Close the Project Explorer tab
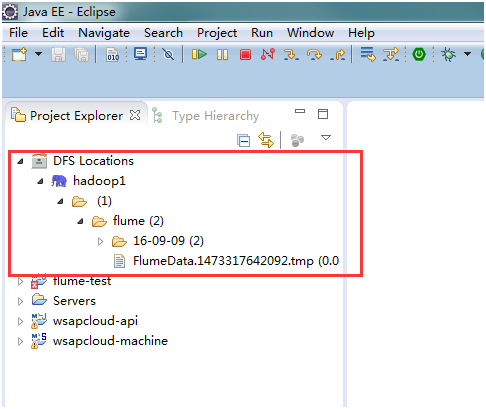The width and height of the screenshot is (486, 409). 135,115
